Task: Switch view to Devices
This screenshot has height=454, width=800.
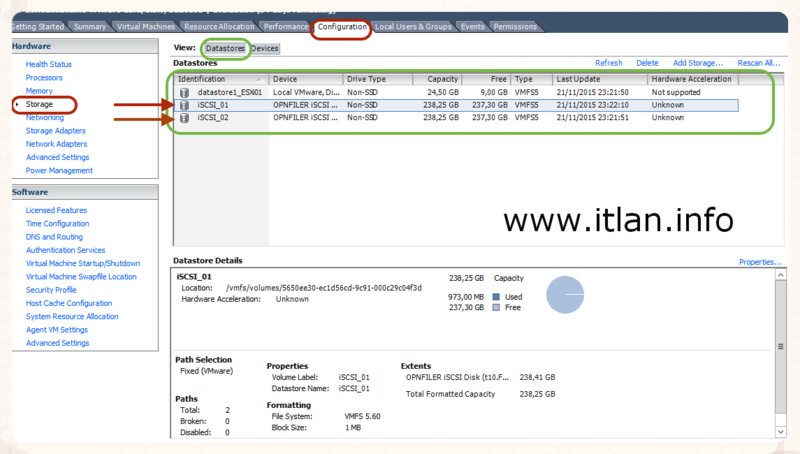Action: (x=265, y=48)
